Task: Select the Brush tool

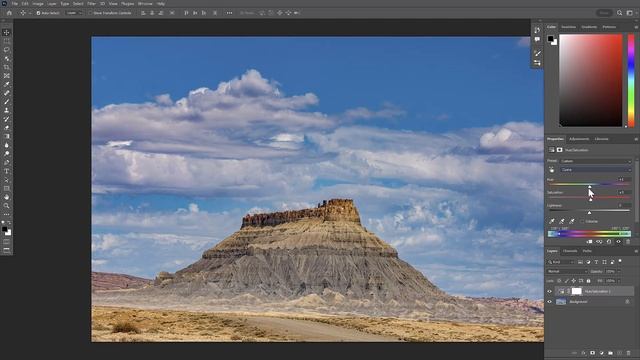Action: point(7,102)
